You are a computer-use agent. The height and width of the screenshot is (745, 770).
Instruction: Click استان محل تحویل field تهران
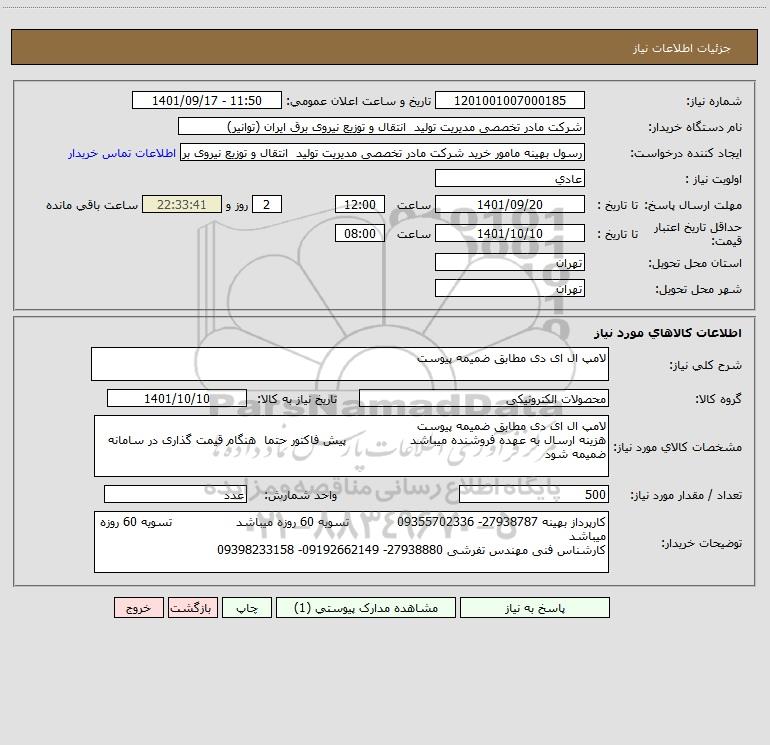510,262
